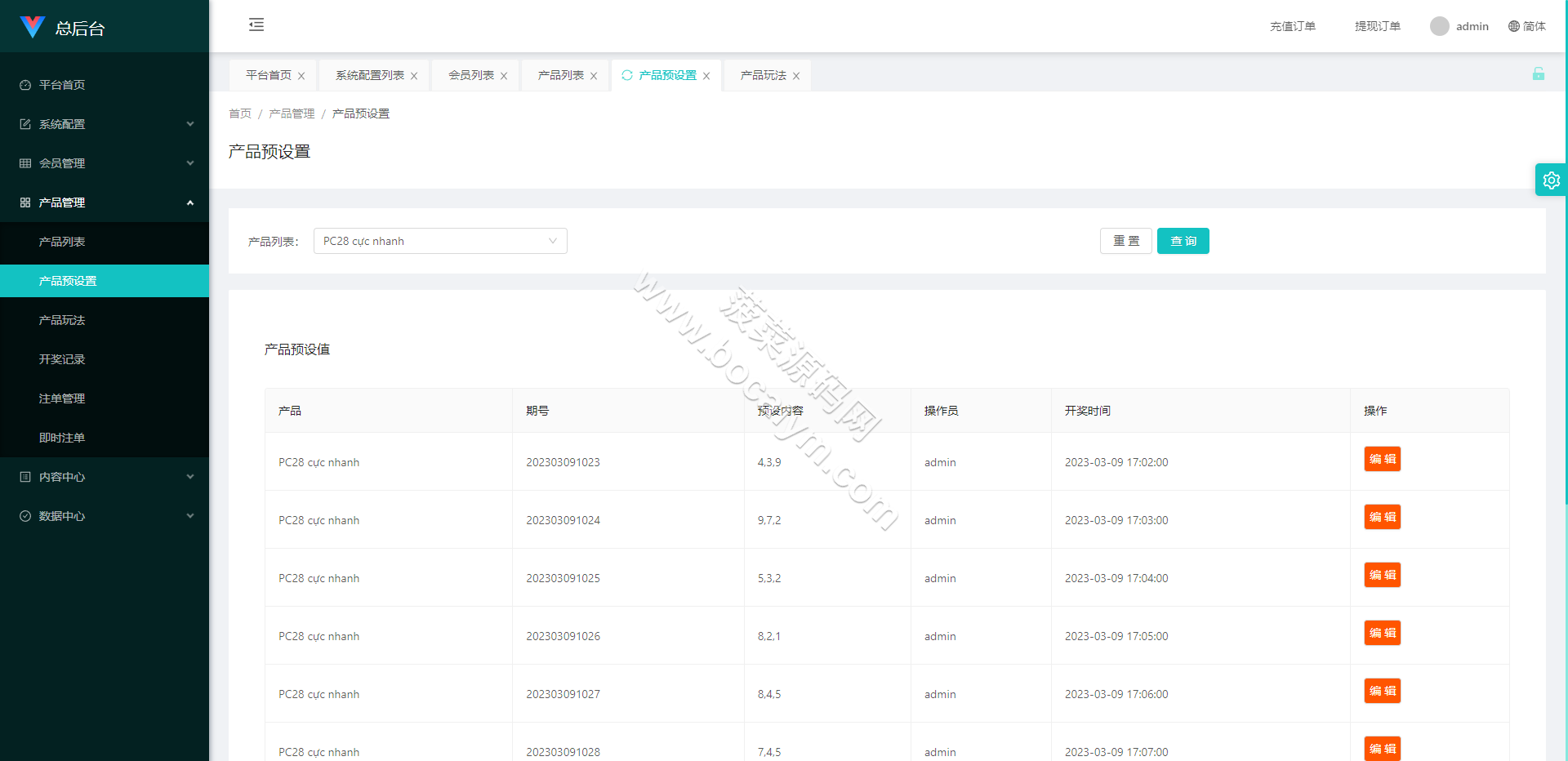Open the teal settings gear panel
1568x761 pixels.
(x=1551, y=180)
